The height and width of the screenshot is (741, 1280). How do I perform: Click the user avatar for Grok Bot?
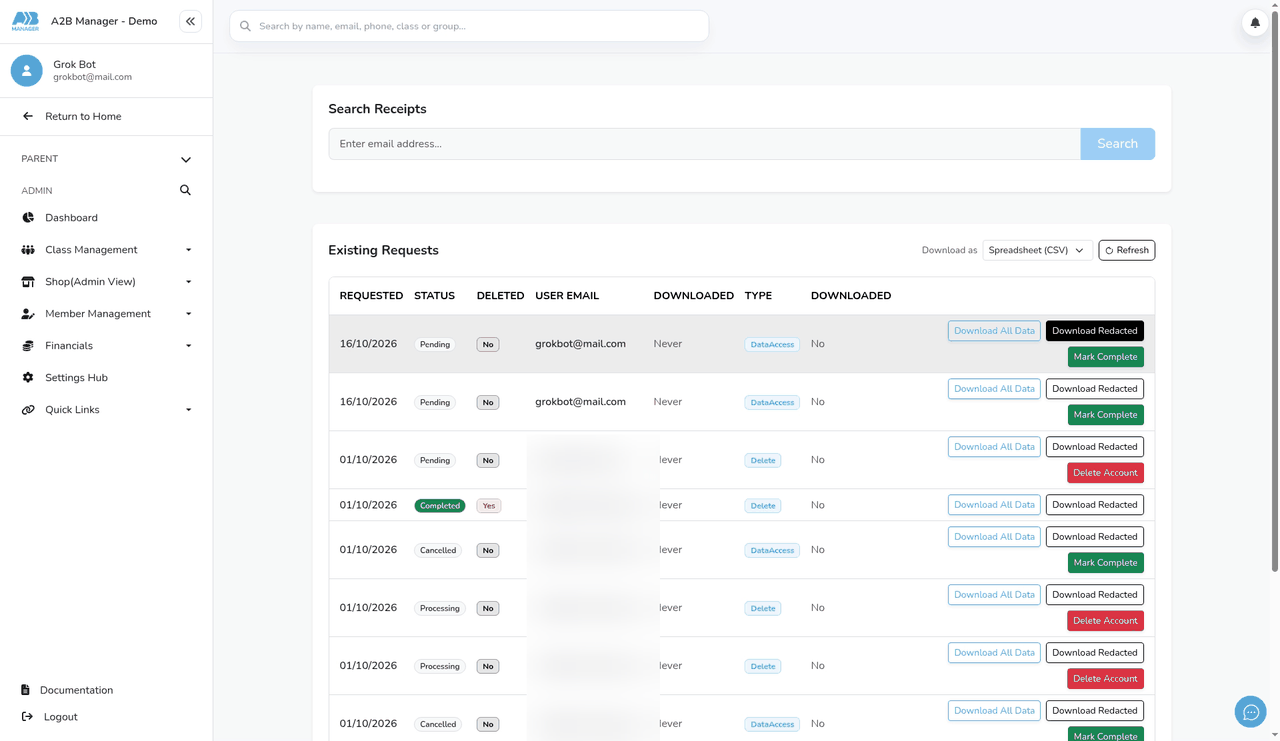[x=27, y=70]
